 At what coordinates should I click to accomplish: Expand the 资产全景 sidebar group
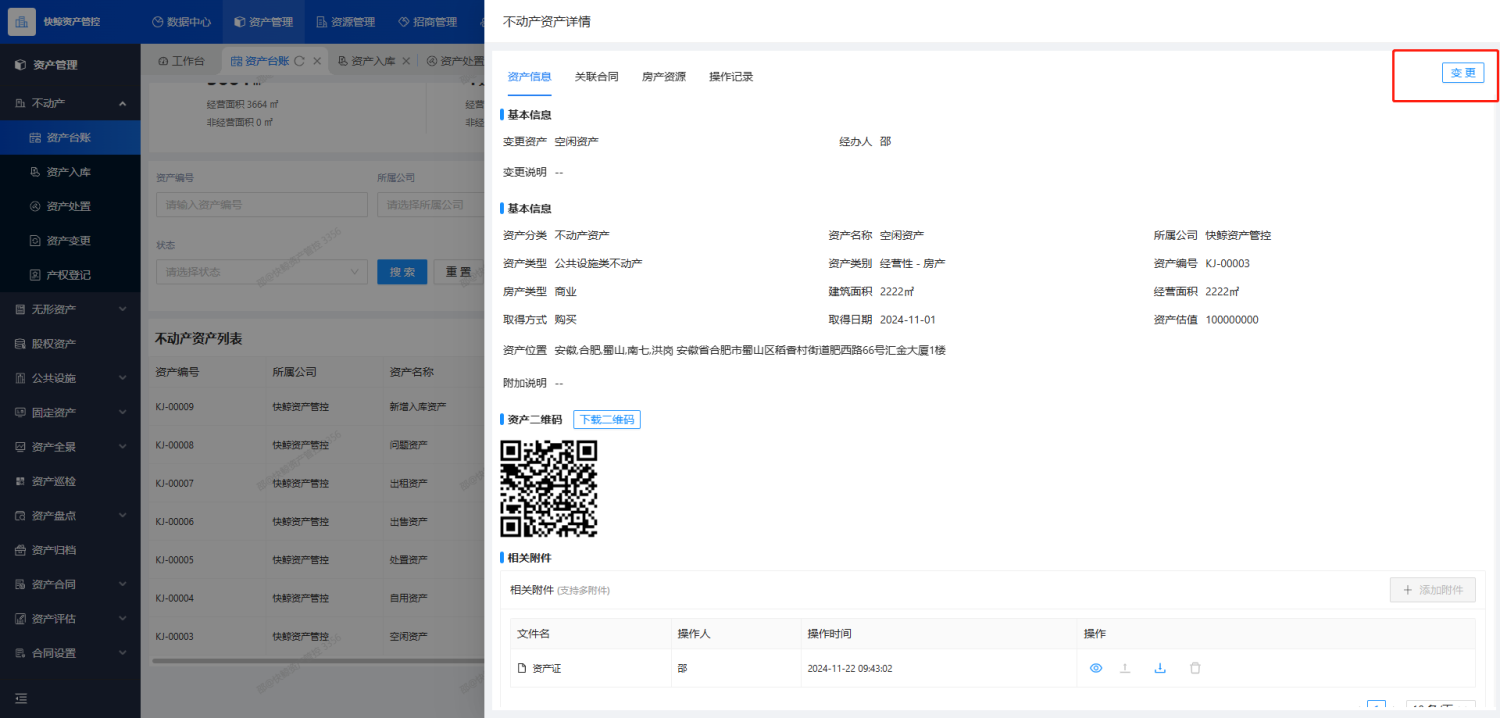click(70, 446)
